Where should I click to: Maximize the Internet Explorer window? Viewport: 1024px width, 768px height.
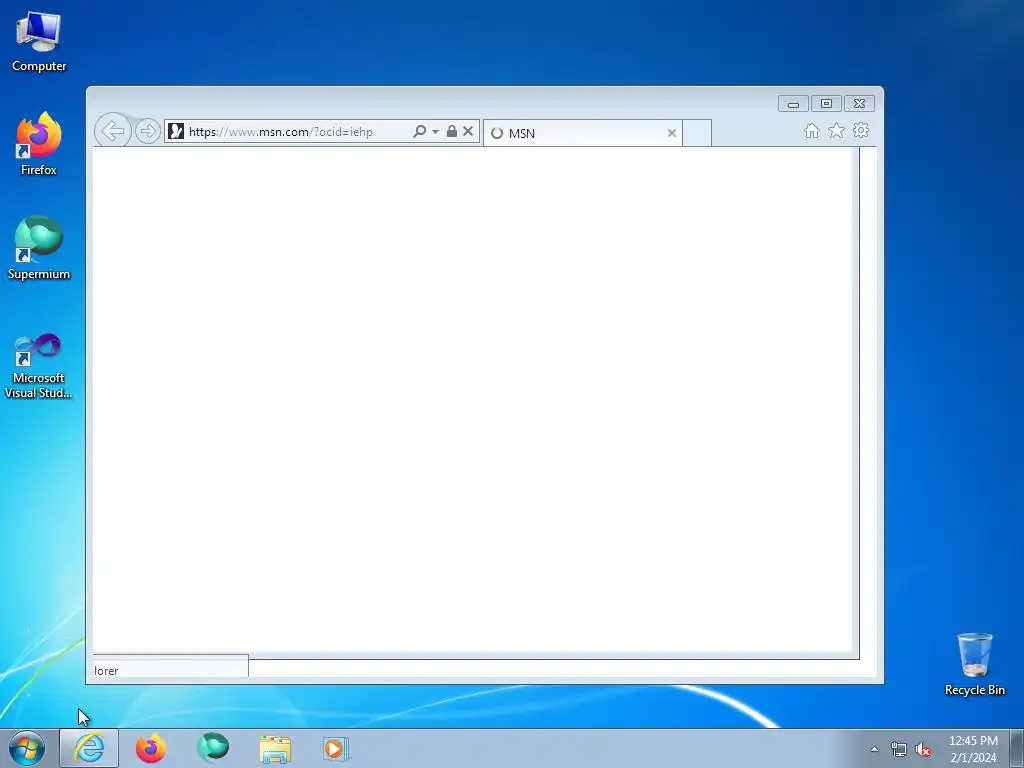(x=826, y=104)
